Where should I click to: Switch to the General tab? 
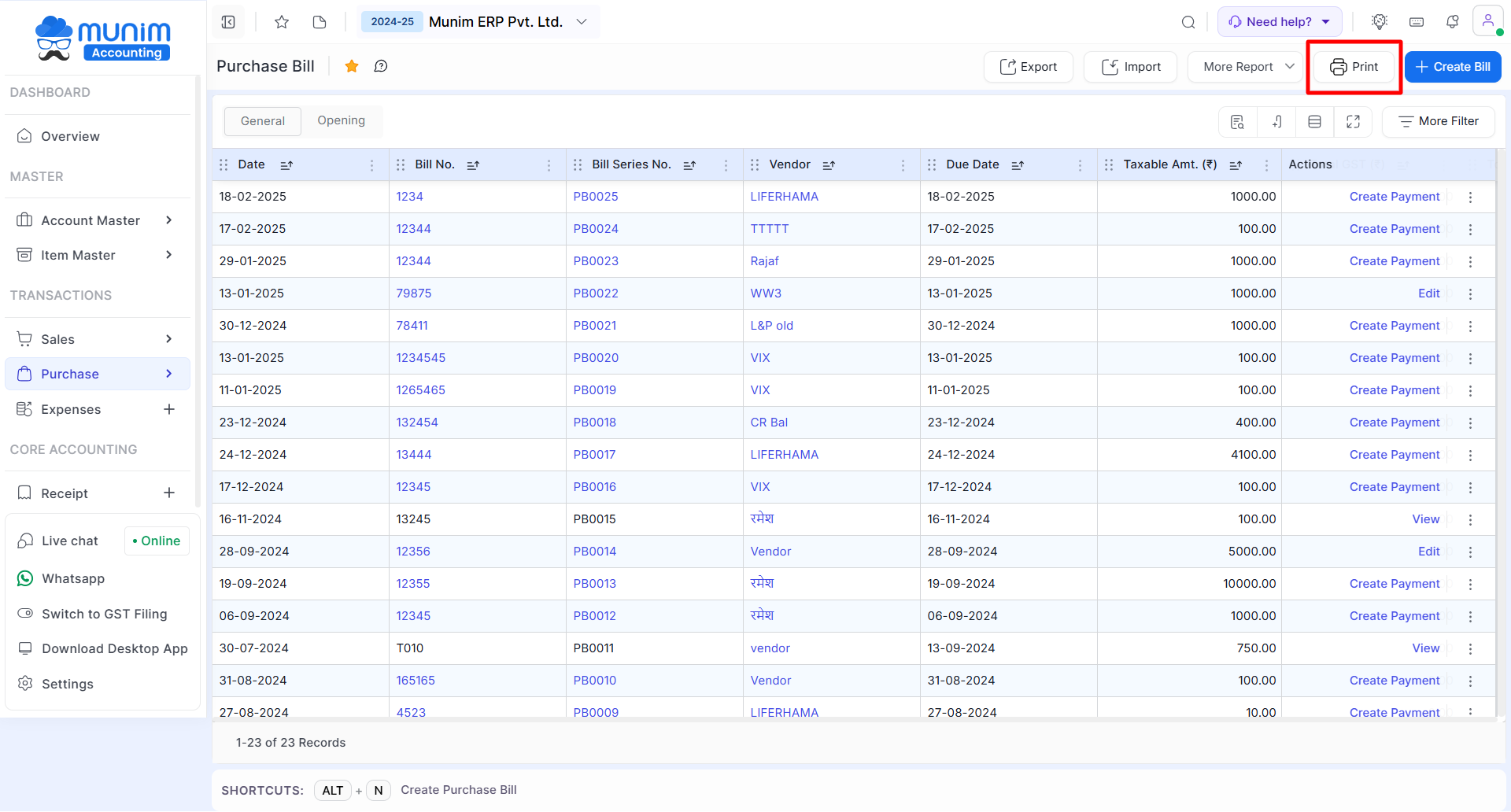tap(263, 121)
